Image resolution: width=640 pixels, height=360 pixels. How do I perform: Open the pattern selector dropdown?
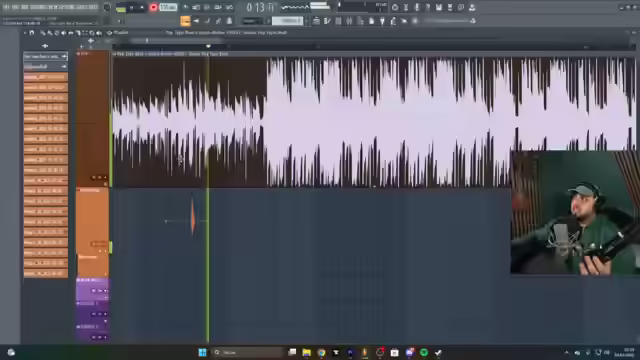tap(287, 21)
